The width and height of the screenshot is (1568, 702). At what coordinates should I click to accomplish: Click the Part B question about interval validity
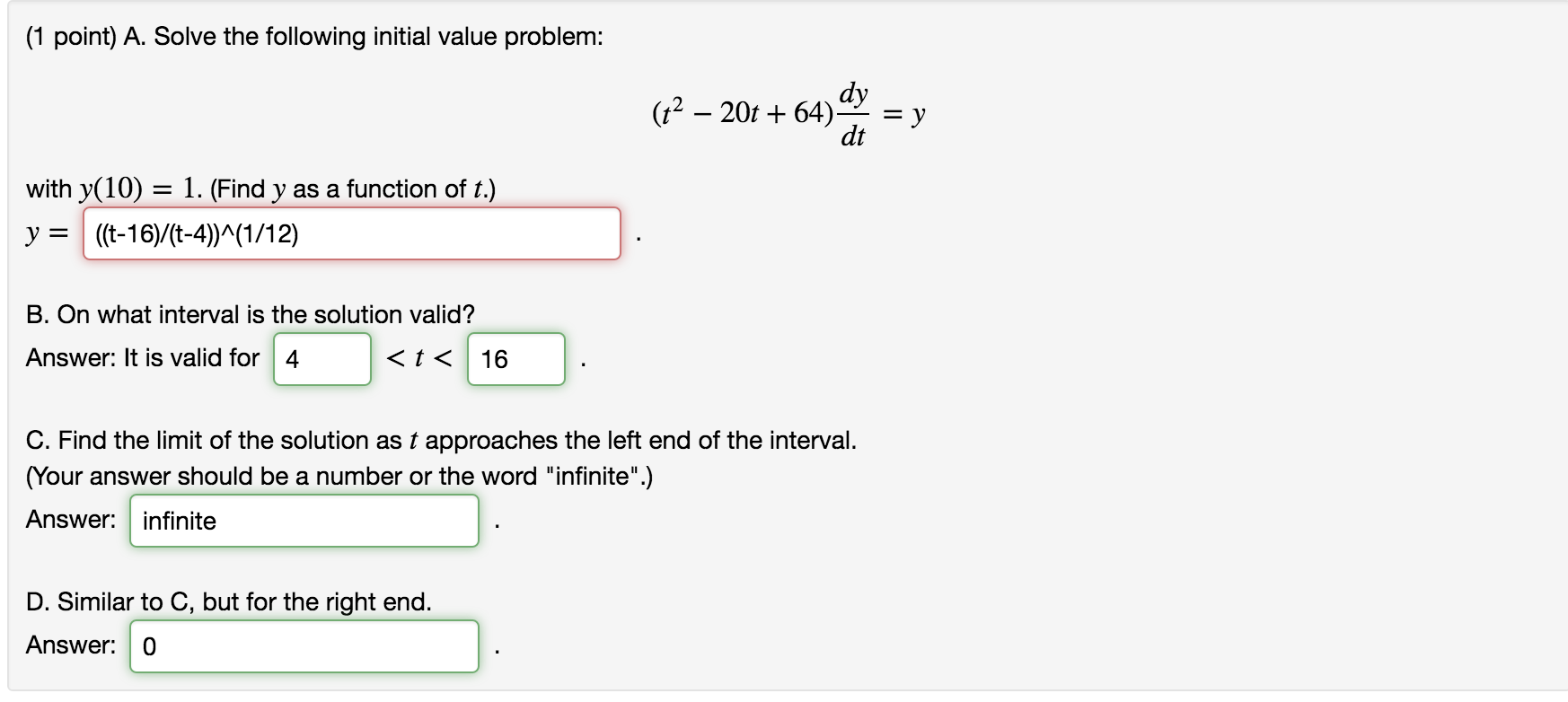(x=251, y=313)
